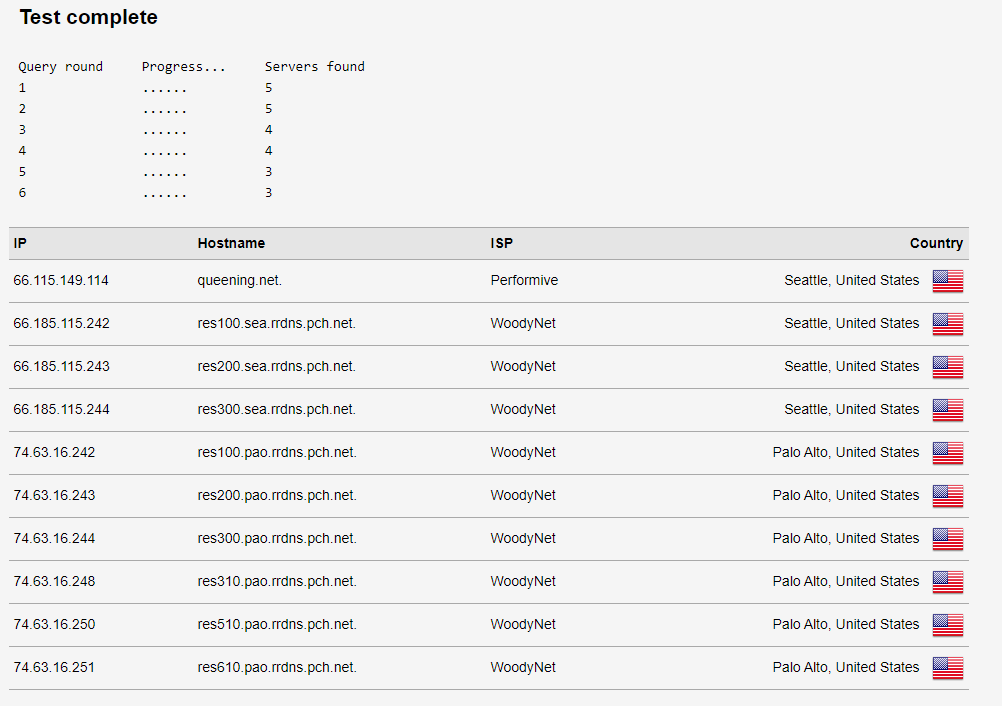
Task: Click IP address 66.185.115.244
Action: click(x=61, y=409)
